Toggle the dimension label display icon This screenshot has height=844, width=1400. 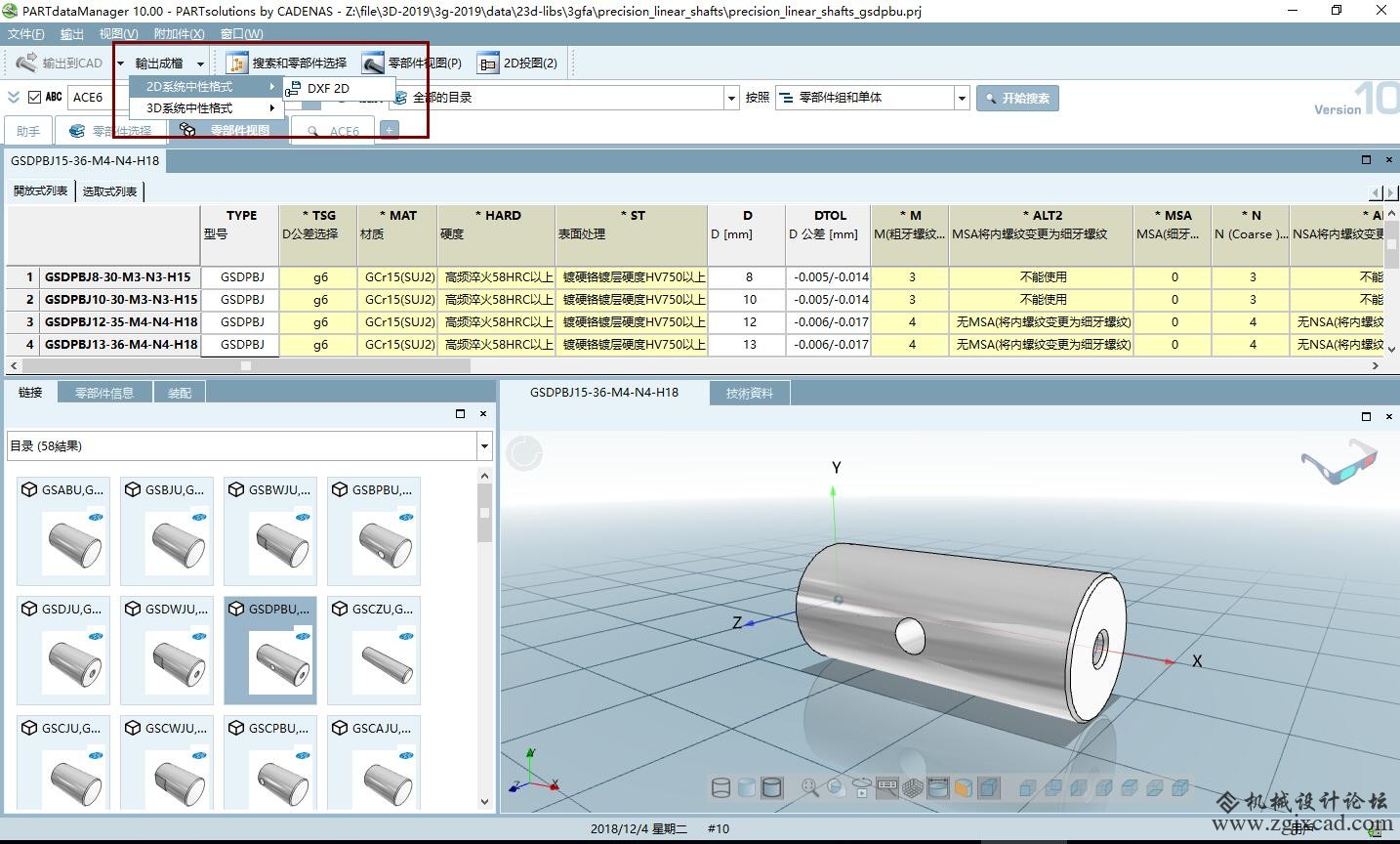(x=887, y=787)
